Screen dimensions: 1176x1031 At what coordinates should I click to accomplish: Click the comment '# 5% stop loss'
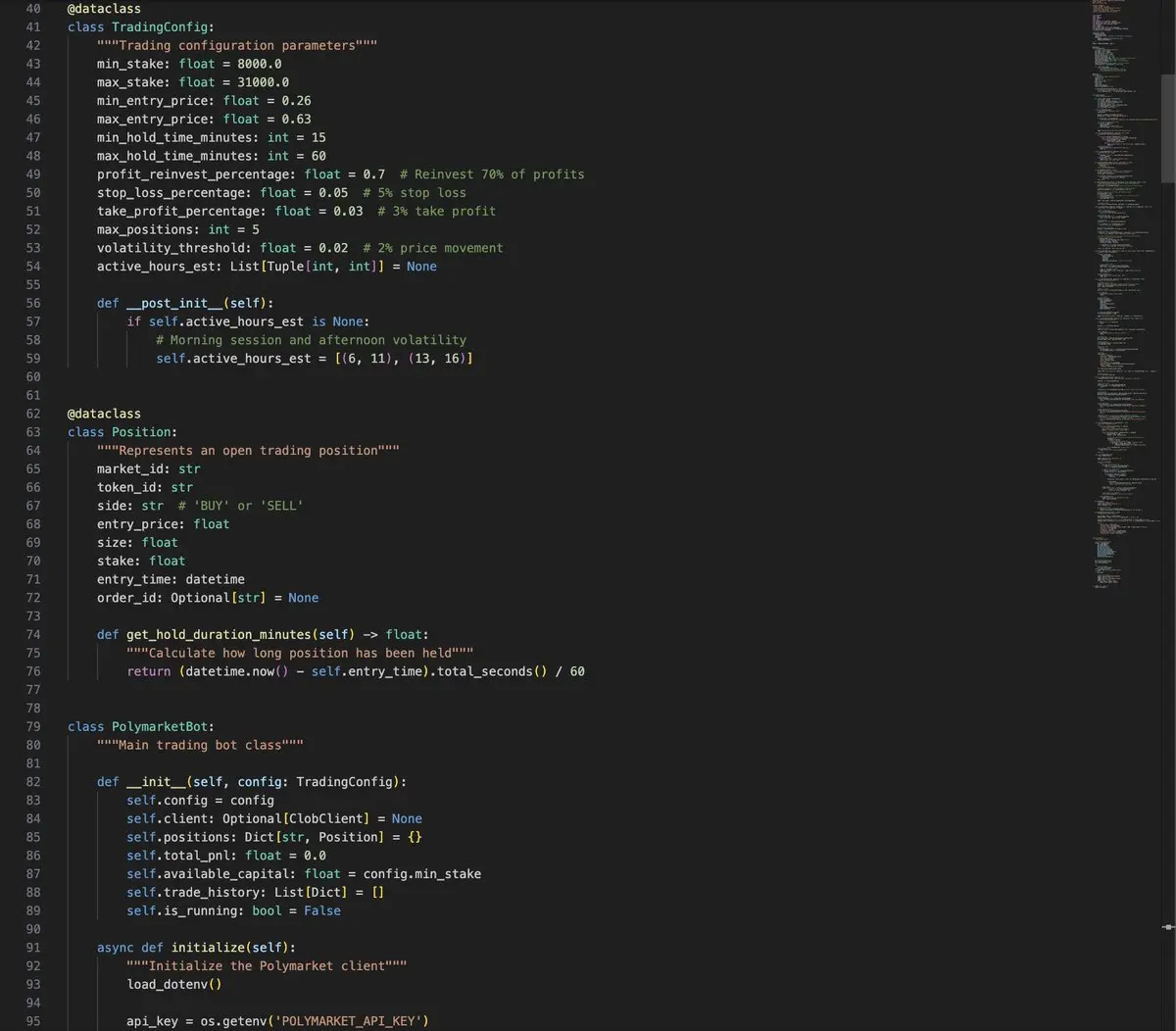click(x=415, y=193)
